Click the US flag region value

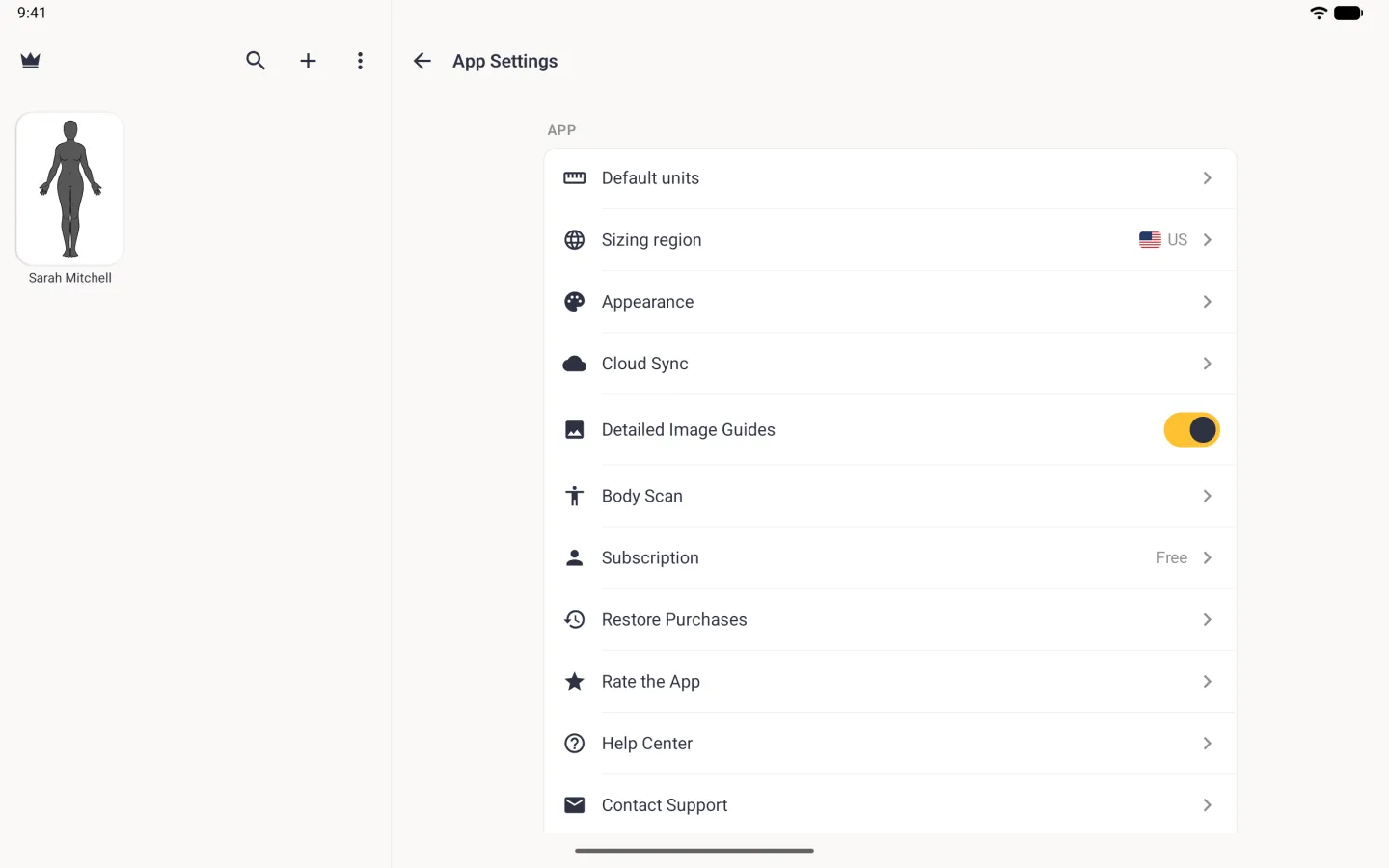pos(1162,239)
